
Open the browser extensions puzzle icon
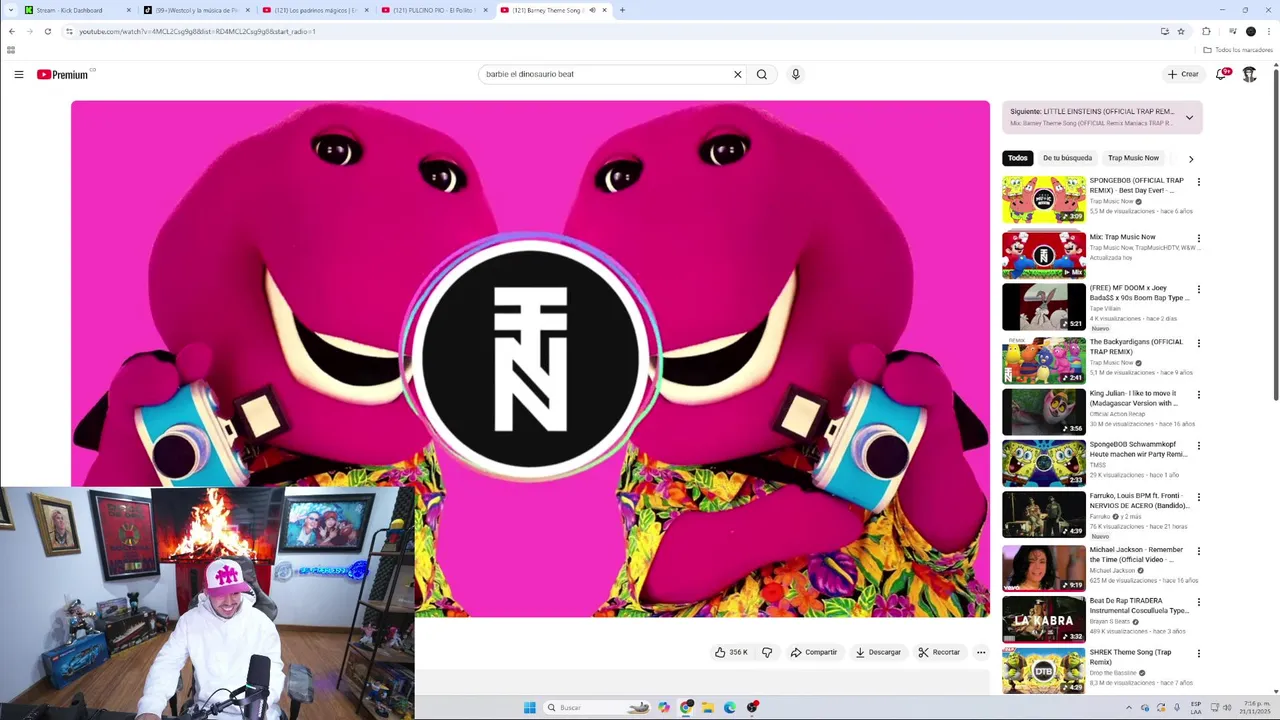[x=1206, y=31]
